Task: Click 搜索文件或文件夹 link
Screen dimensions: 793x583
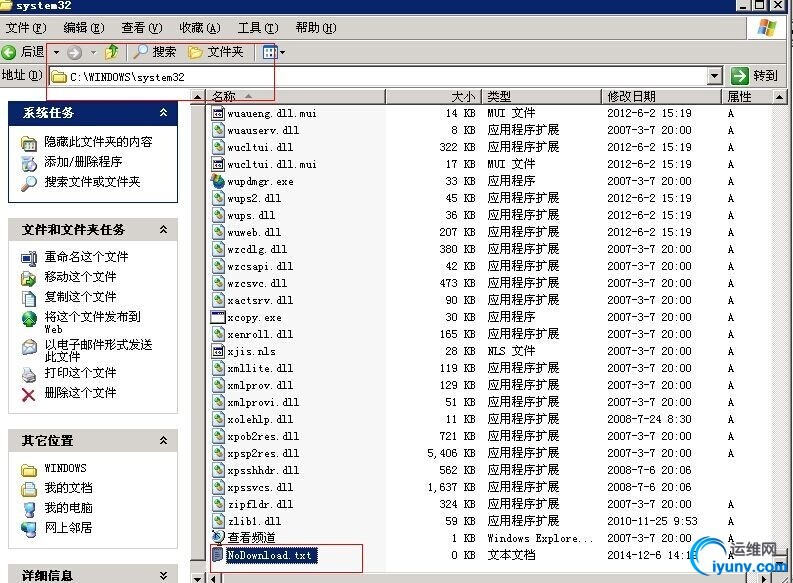Action: point(92,182)
